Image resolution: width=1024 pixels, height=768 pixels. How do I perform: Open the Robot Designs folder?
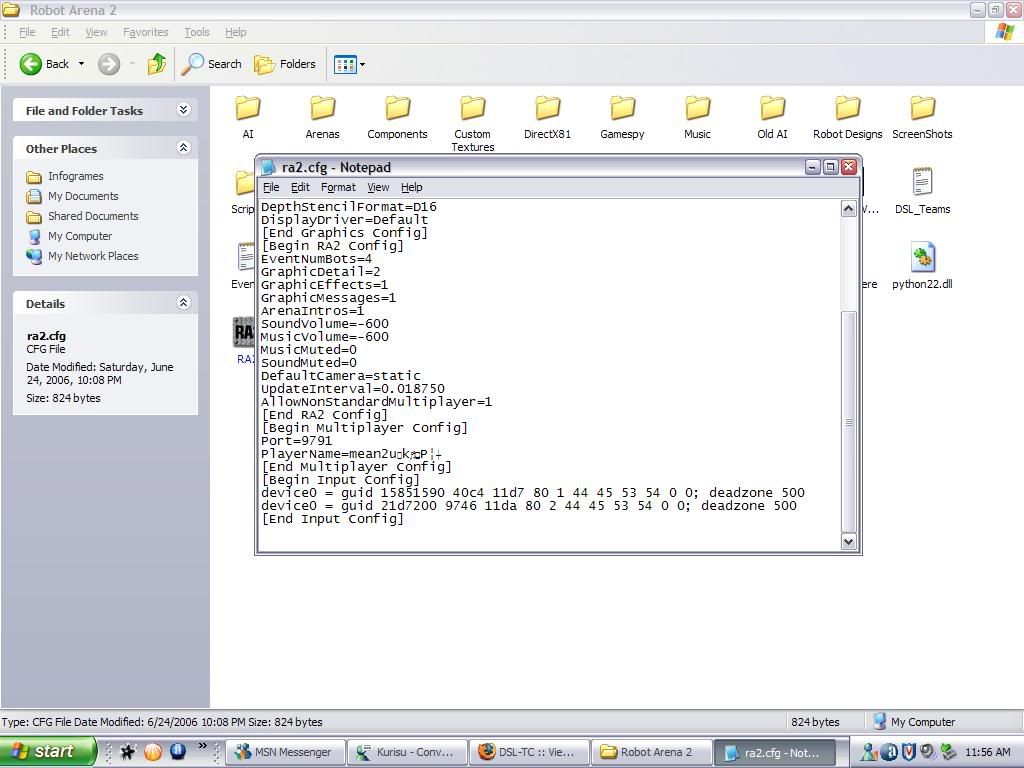point(847,118)
